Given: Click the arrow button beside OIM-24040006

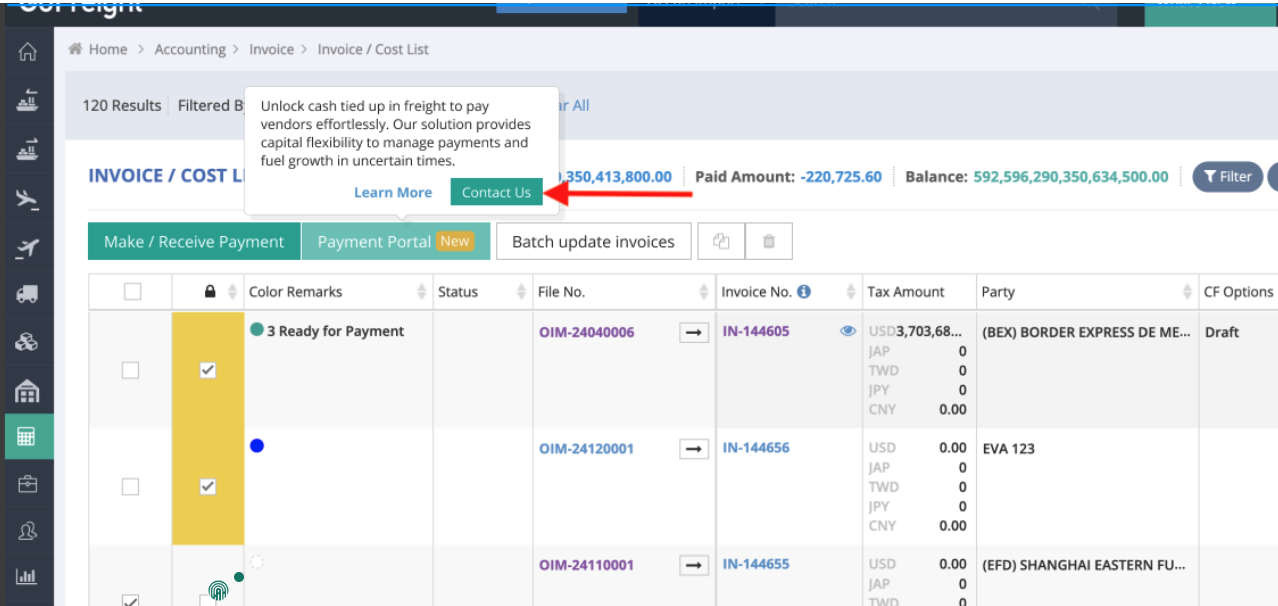Looking at the screenshot, I should [694, 332].
